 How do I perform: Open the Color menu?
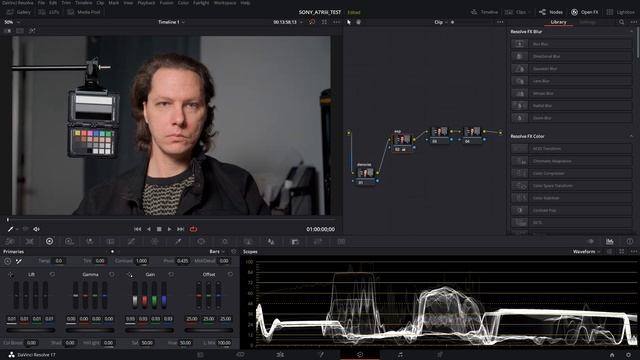pyautogui.click(x=183, y=3)
